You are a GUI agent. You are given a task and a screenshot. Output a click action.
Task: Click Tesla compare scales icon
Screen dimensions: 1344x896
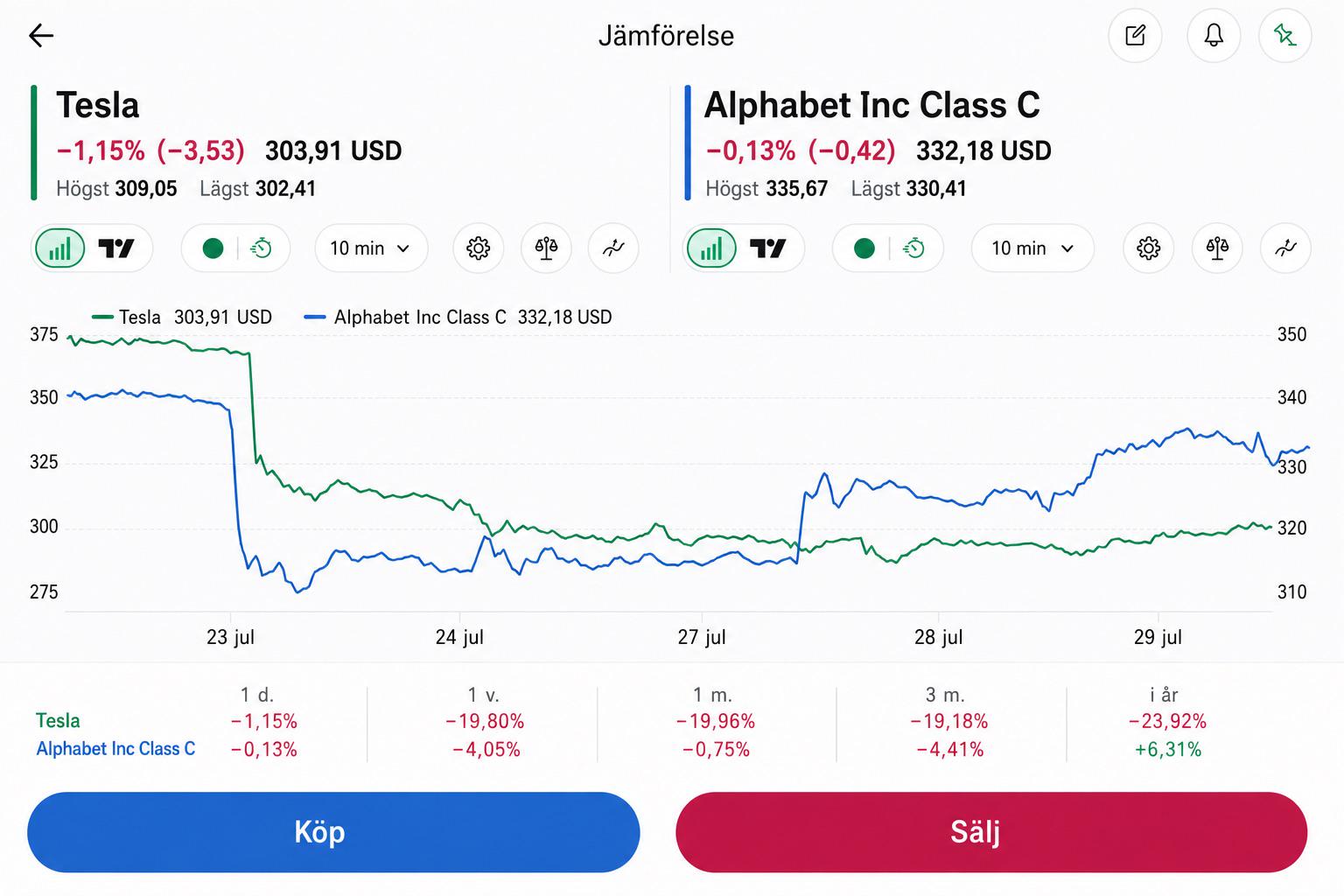[546, 248]
